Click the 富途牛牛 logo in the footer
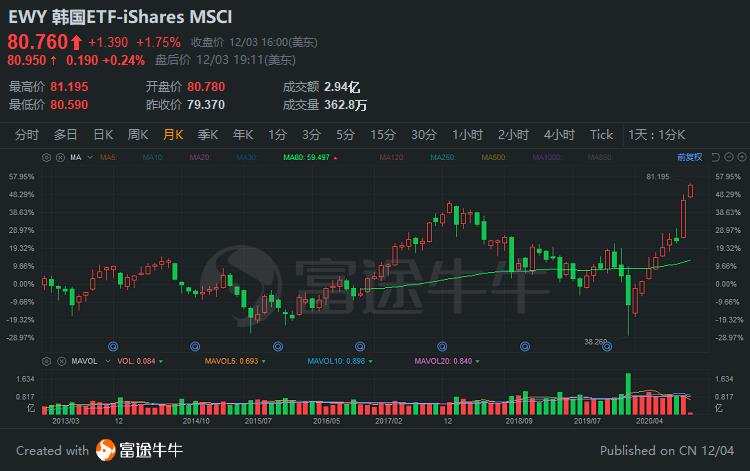Image resolution: width=750 pixels, height=471 pixels. (139, 450)
